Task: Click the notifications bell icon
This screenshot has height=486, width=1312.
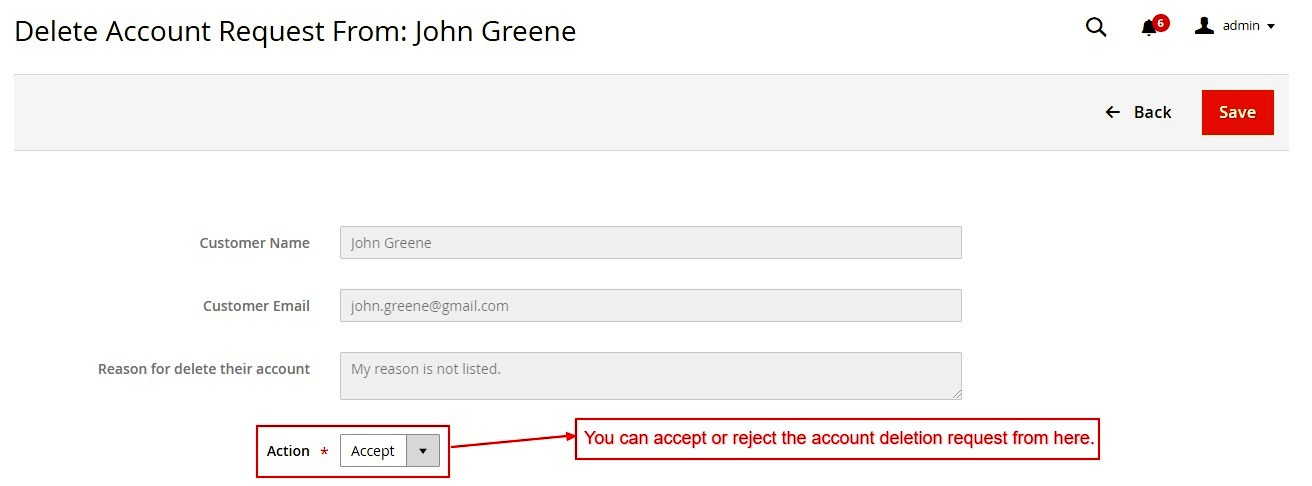Action: pyautogui.click(x=1149, y=28)
